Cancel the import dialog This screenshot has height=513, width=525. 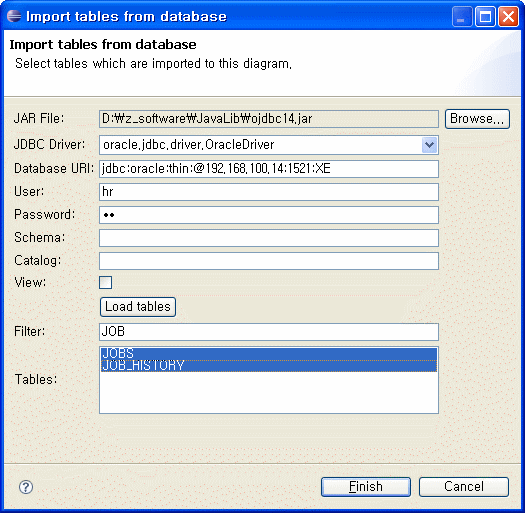tap(464, 487)
